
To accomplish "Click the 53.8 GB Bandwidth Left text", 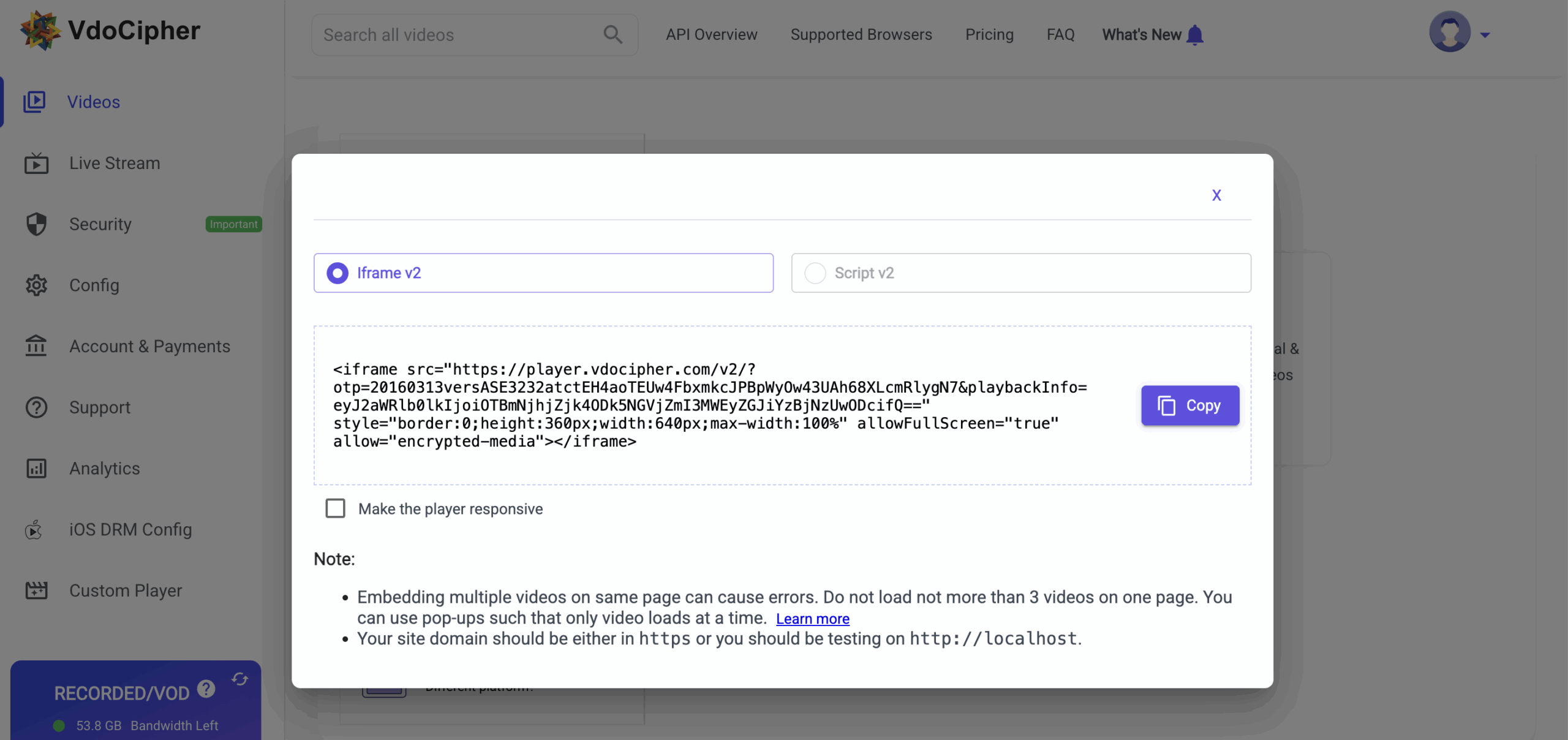I will click(147, 725).
